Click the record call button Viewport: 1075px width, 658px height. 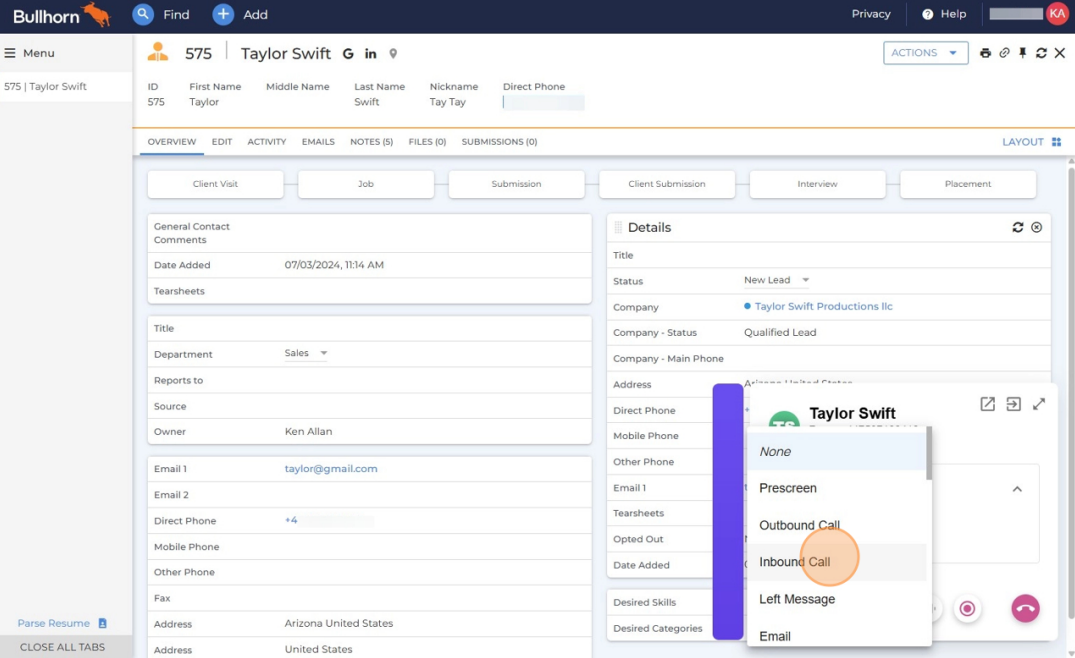click(967, 609)
